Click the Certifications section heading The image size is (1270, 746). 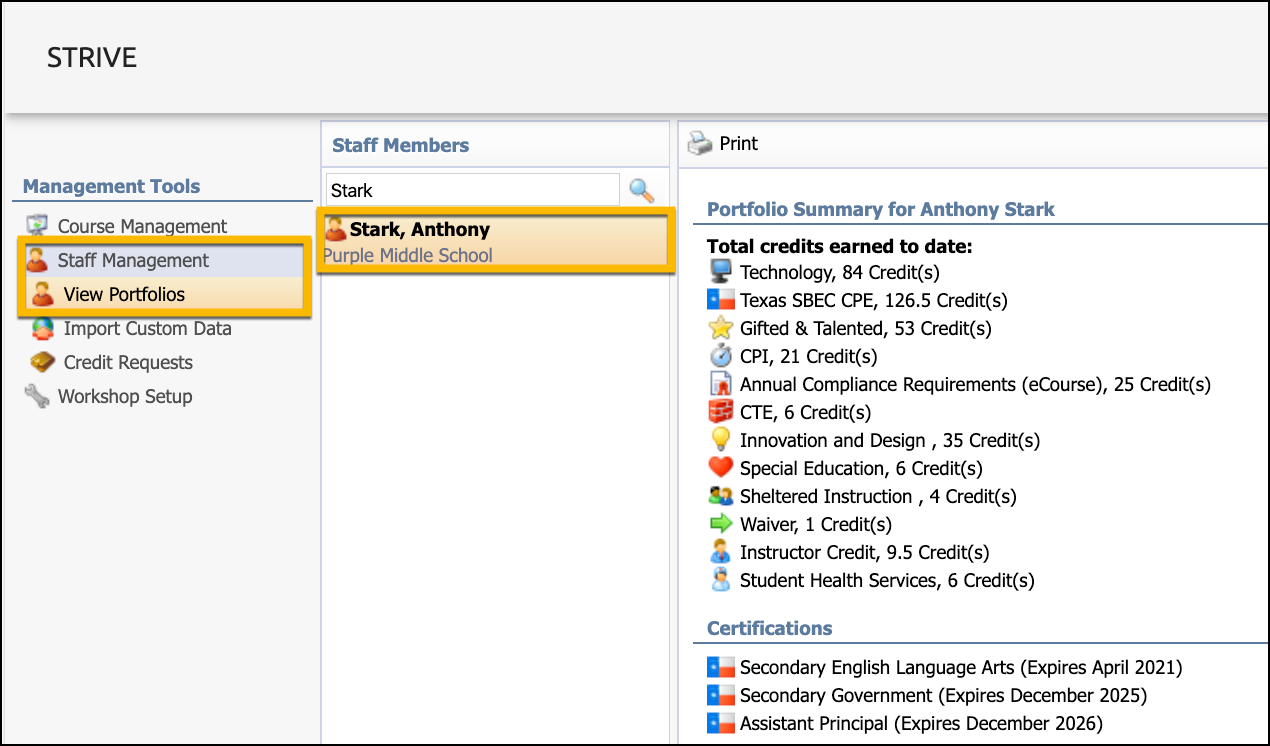pos(770,628)
